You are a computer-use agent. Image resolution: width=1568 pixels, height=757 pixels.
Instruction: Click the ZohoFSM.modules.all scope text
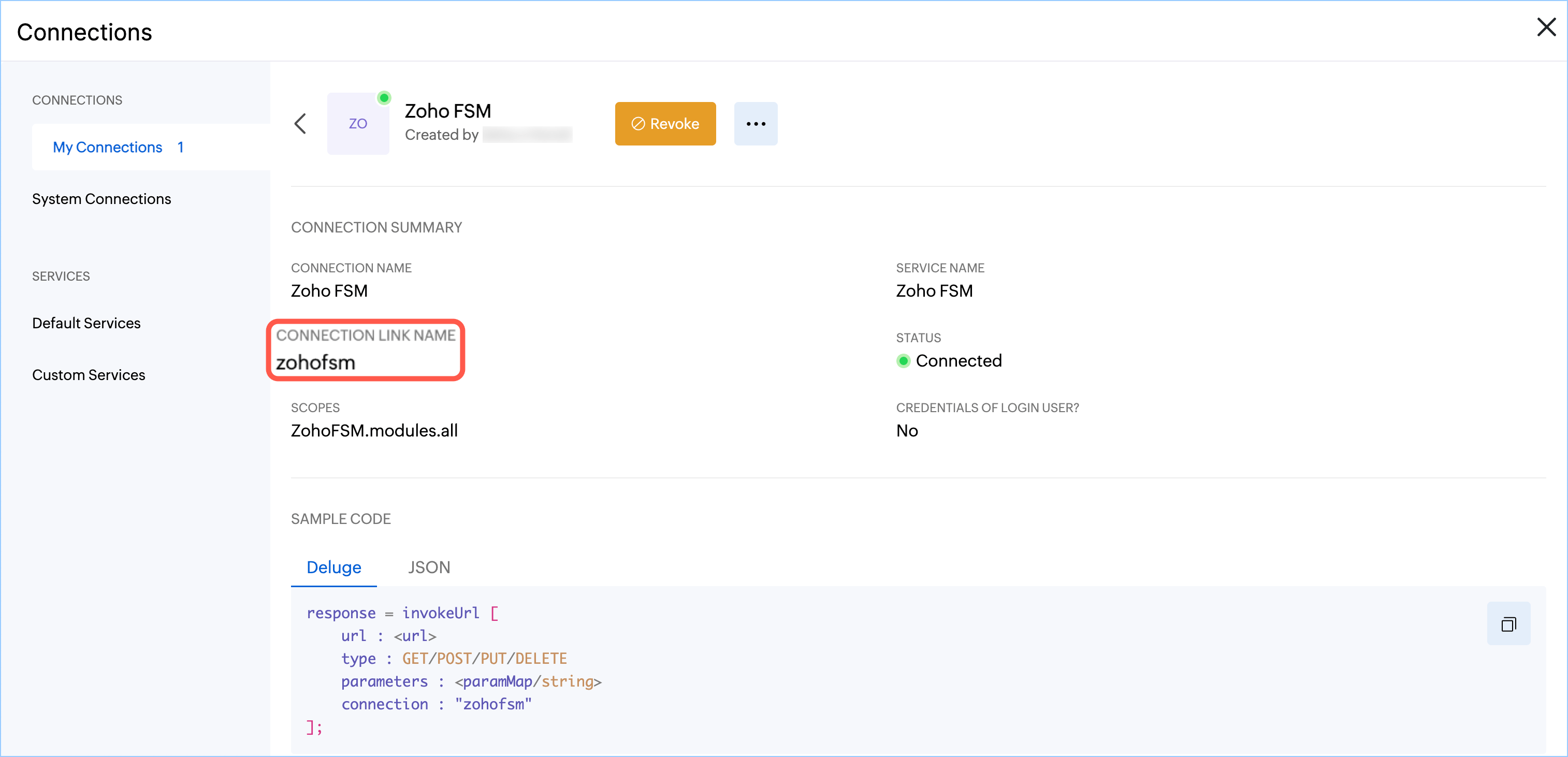(374, 431)
